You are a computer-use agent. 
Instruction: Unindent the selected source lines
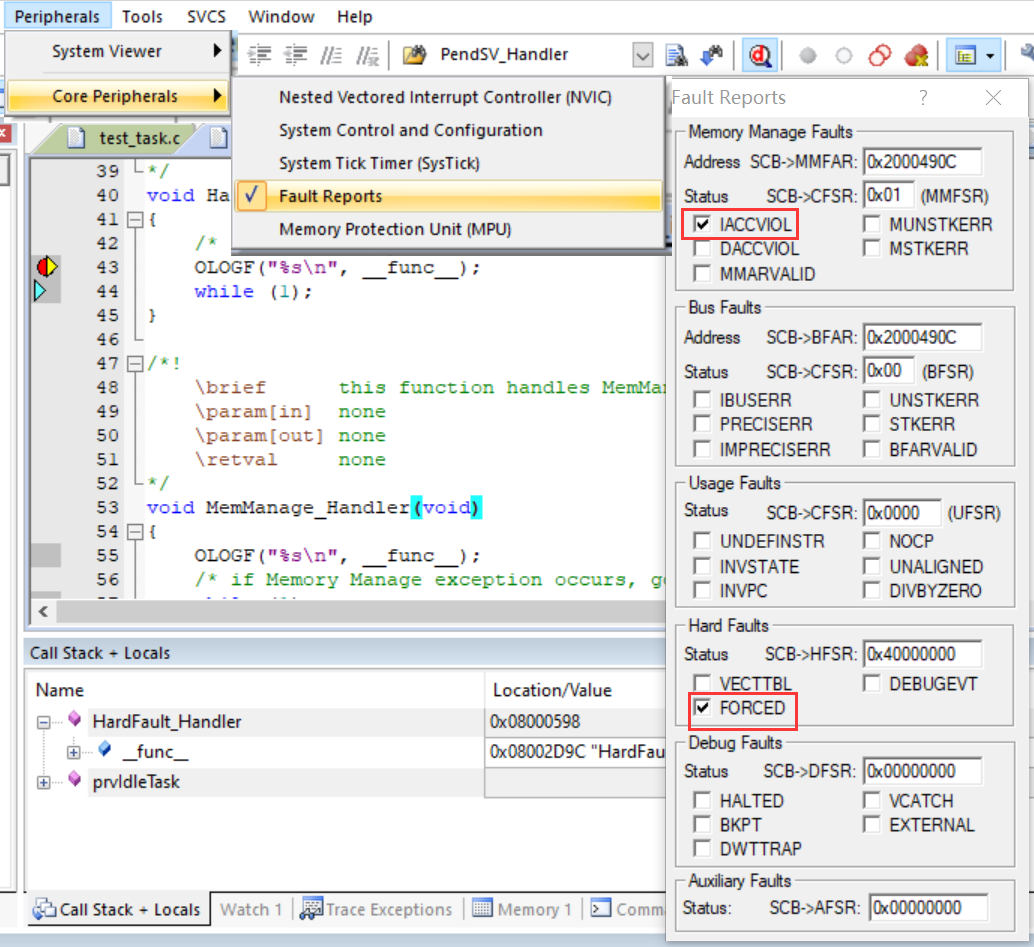click(297, 54)
